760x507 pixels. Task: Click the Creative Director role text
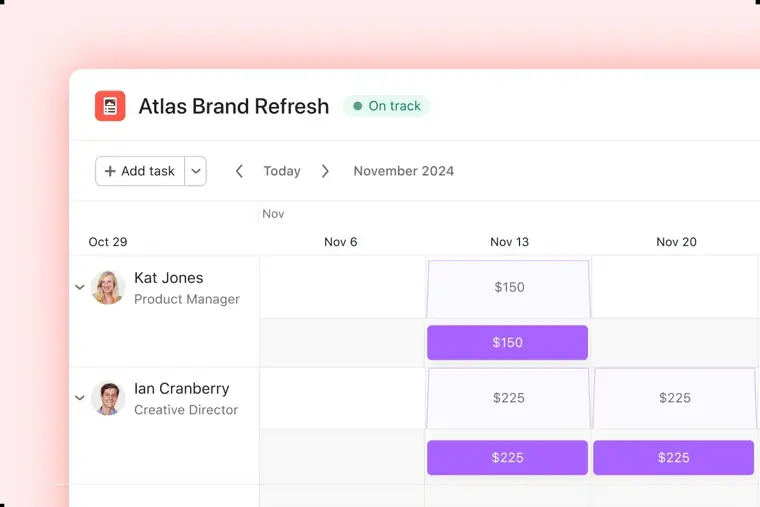pos(186,410)
